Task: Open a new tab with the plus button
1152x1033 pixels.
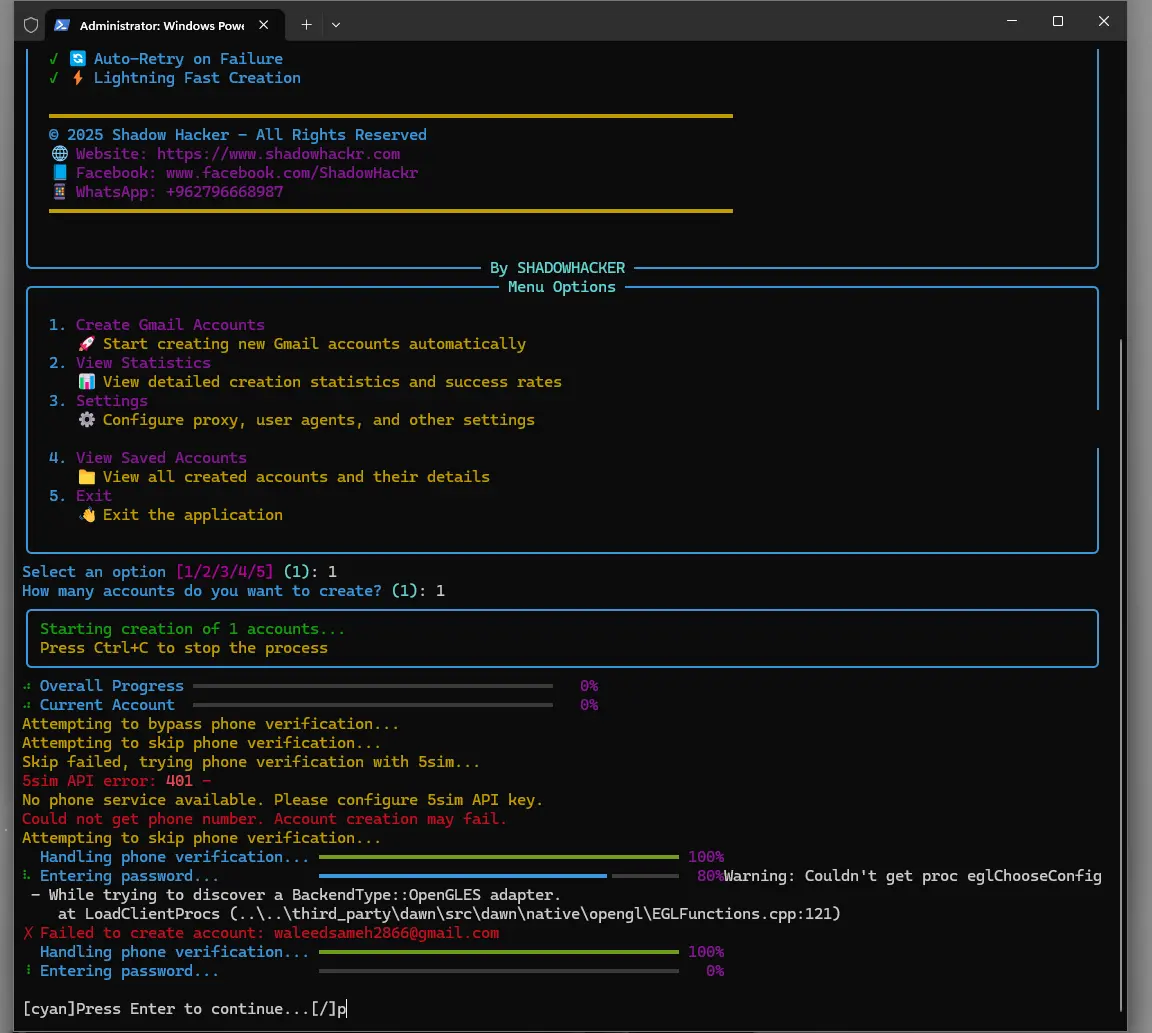Action: pyautogui.click(x=306, y=25)
